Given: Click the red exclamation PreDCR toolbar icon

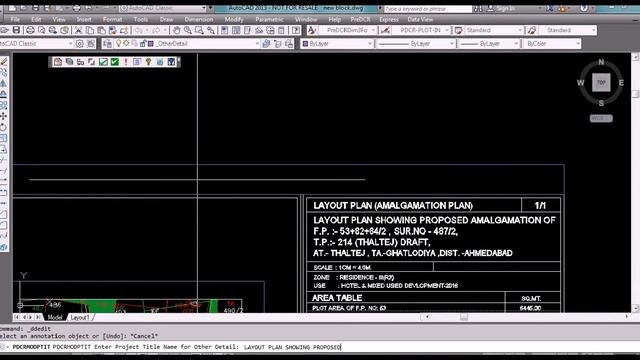Looking at the screenshot, I should 126,62.
